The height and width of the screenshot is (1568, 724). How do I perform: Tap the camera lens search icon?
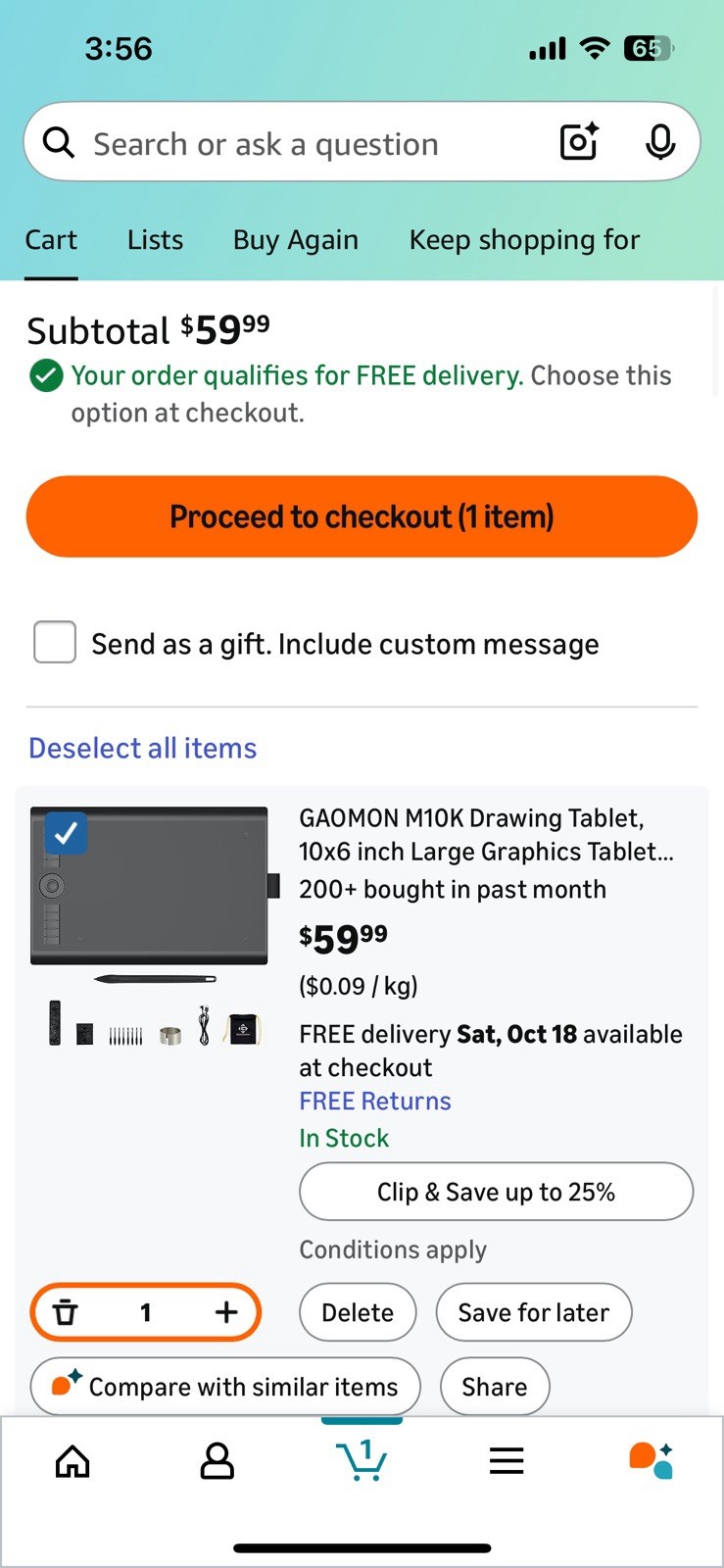pyautogui.click(x=579, y=143)
